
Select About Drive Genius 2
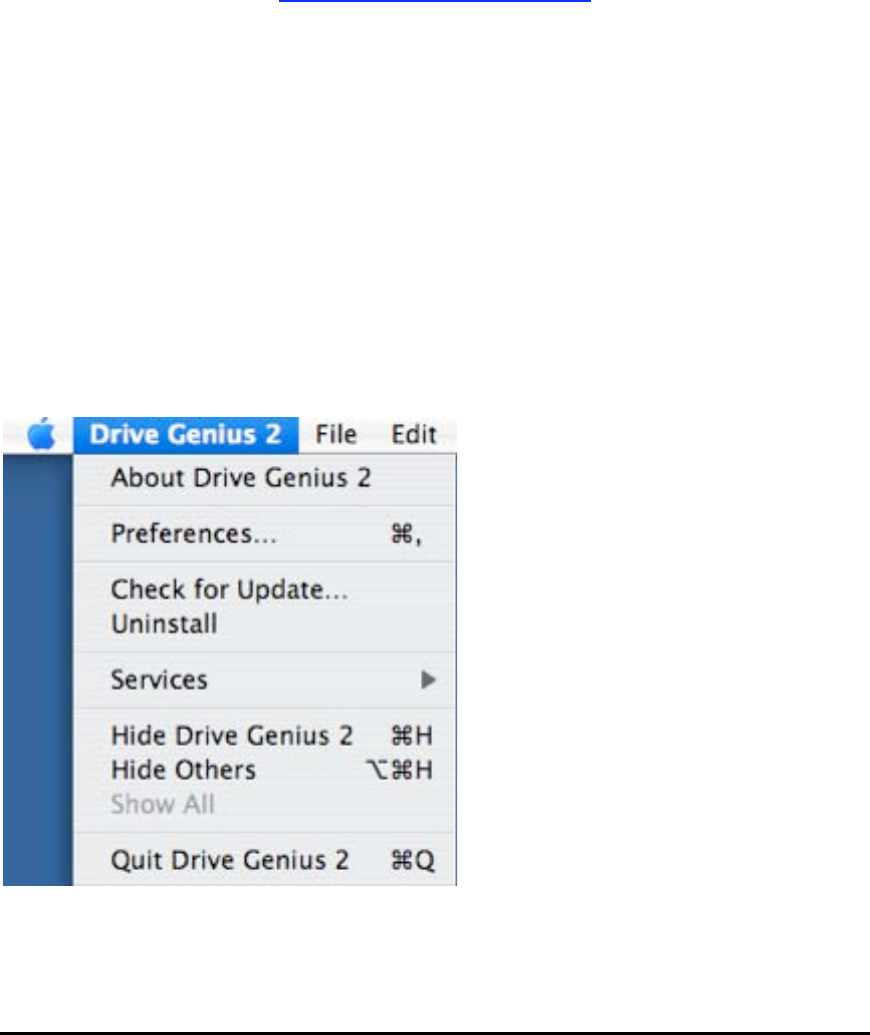click(x=240, y=478)
